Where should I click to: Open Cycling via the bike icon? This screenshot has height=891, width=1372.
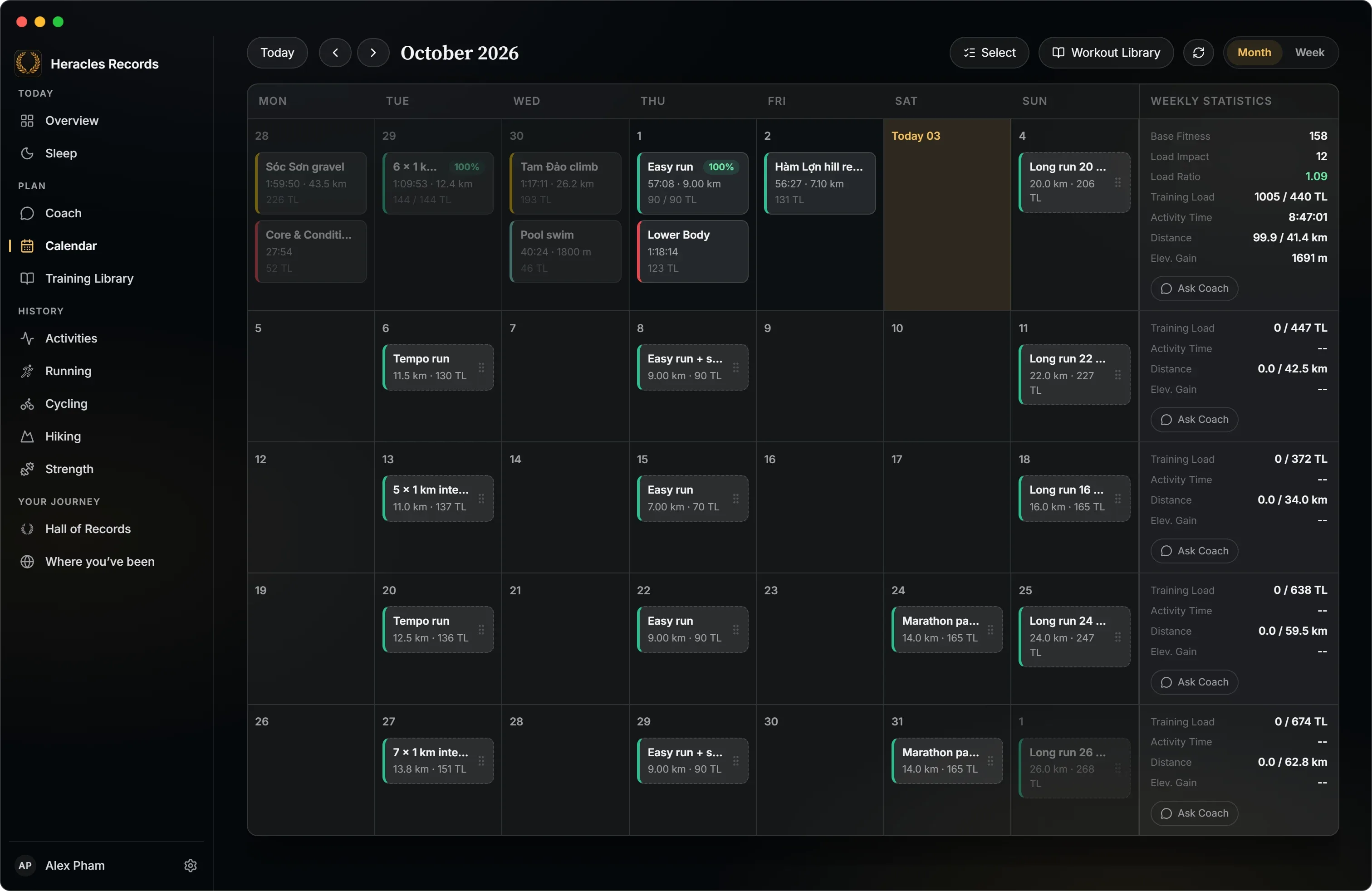click(27, 404)
